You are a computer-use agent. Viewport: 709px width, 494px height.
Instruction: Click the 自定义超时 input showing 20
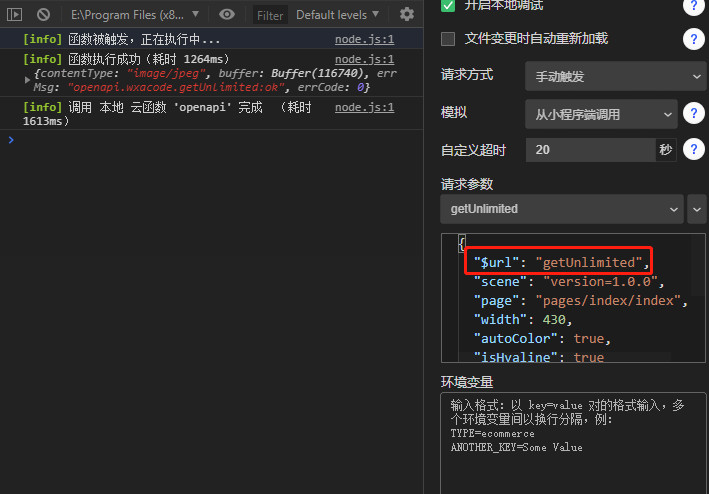591,150
